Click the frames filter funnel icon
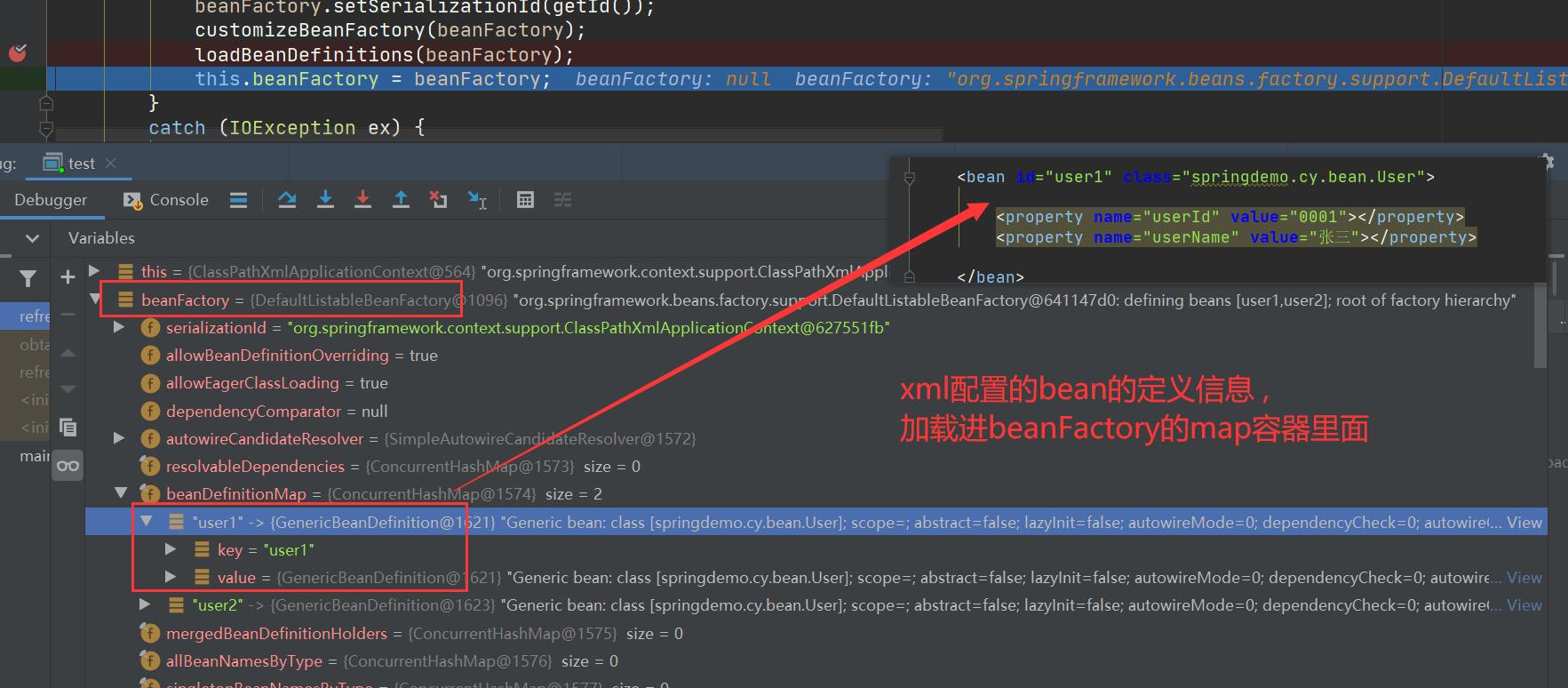This screenshot has height=688, width=1568. pyautogui.click(x=28, y=279)
